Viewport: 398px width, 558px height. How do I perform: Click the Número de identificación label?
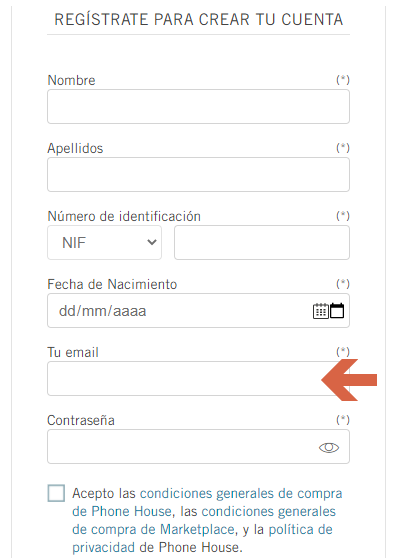(124, 216)
